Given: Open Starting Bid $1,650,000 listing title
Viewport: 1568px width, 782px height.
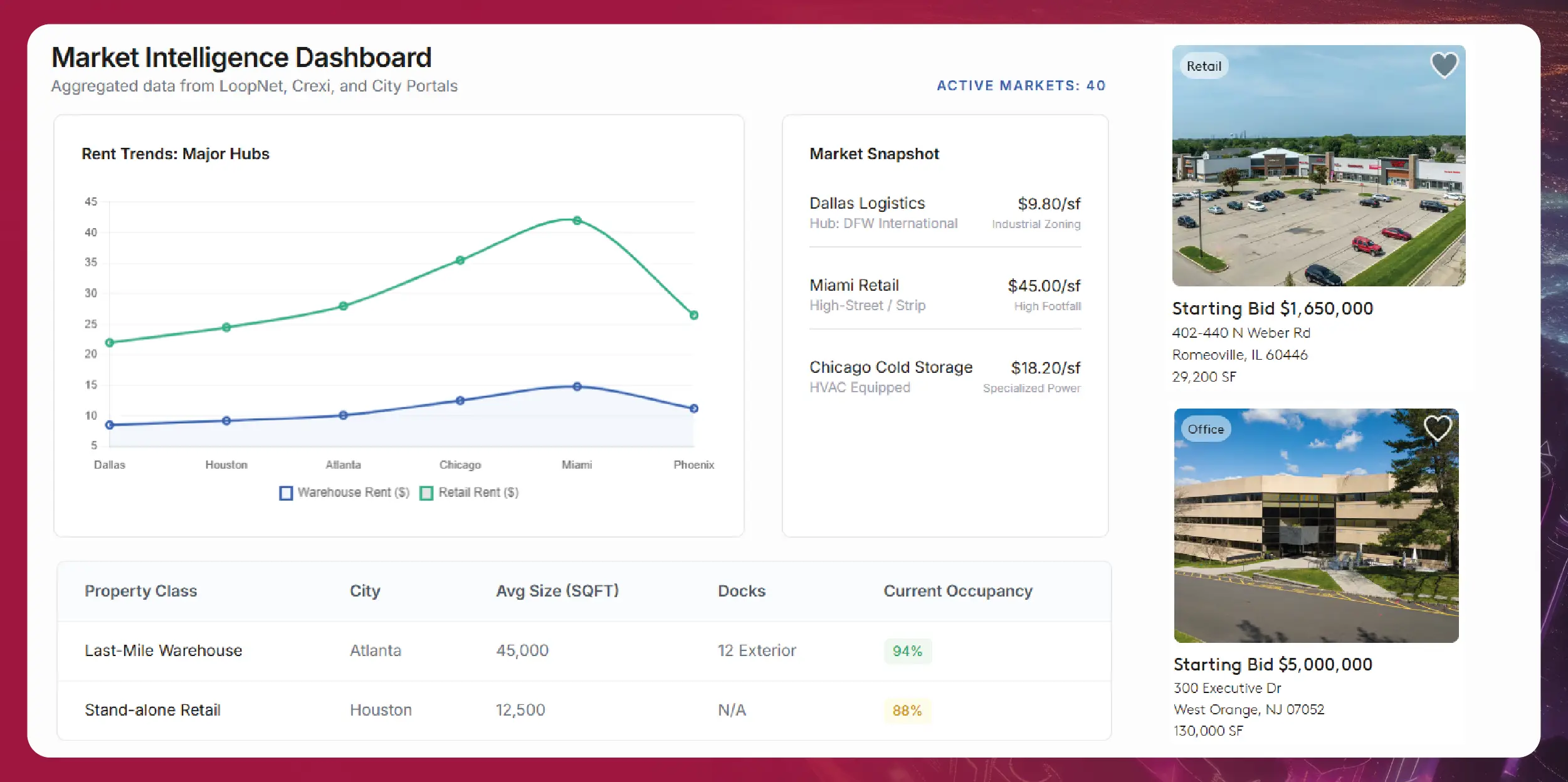Looking at the screenshot, I should coord(1272,308).
